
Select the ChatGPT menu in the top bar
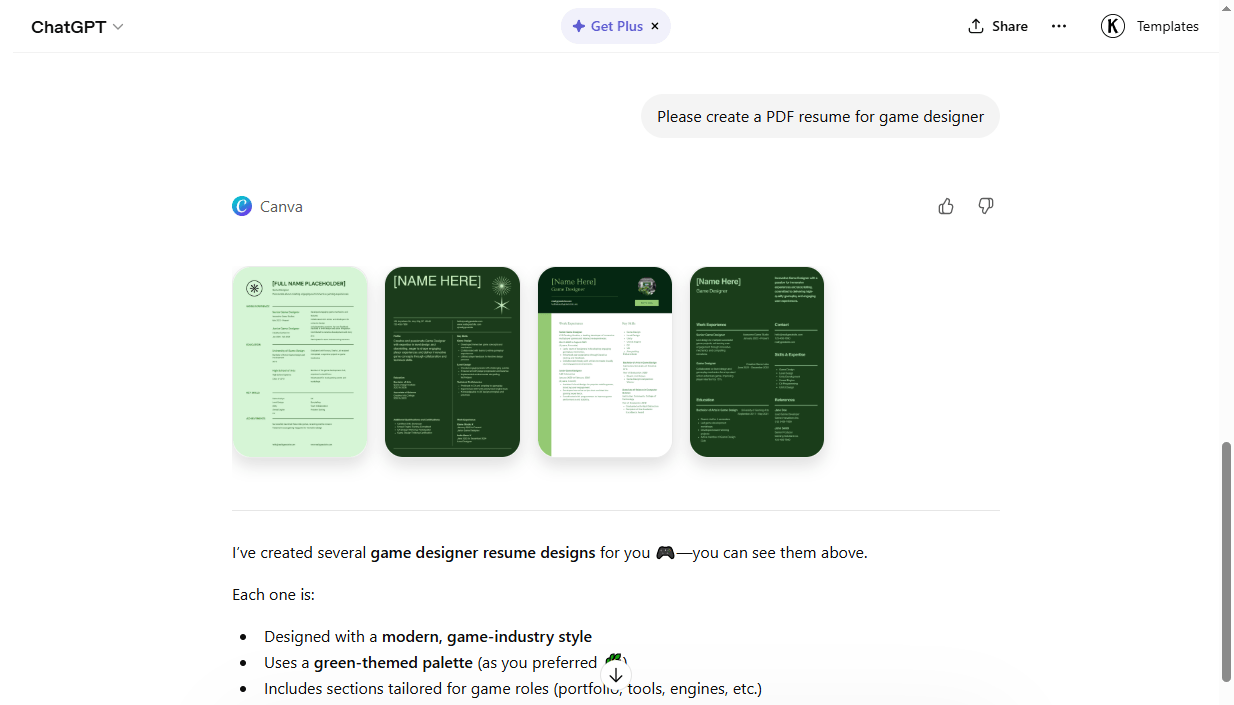point(77,27)
